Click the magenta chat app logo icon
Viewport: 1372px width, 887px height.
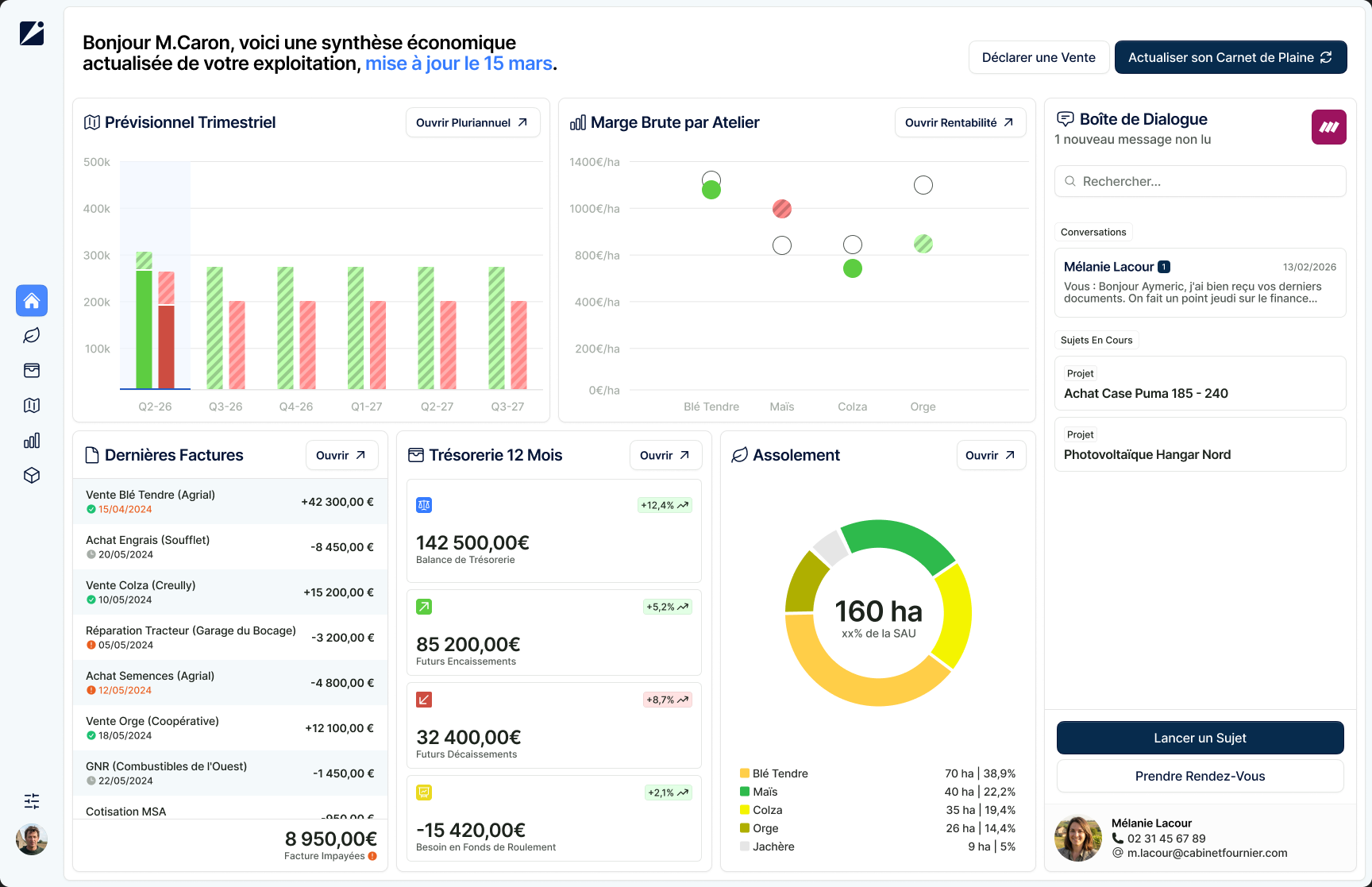pyautogui.click(x=1329, y=127)
